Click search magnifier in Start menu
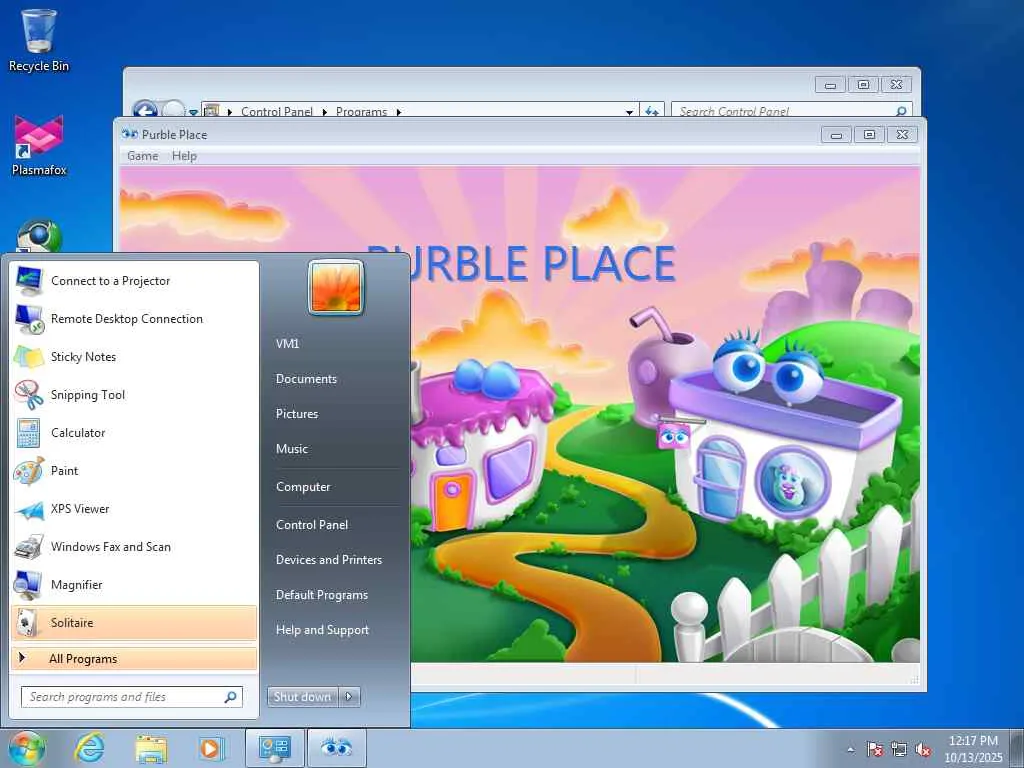1024x768 pixels. click(x=231, y=697)
